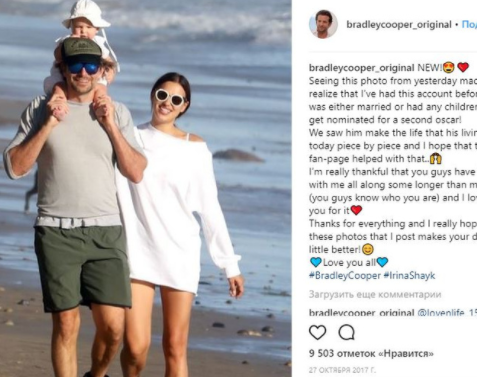Click the heart like icon
477x377 pixels.
[318, 332]
